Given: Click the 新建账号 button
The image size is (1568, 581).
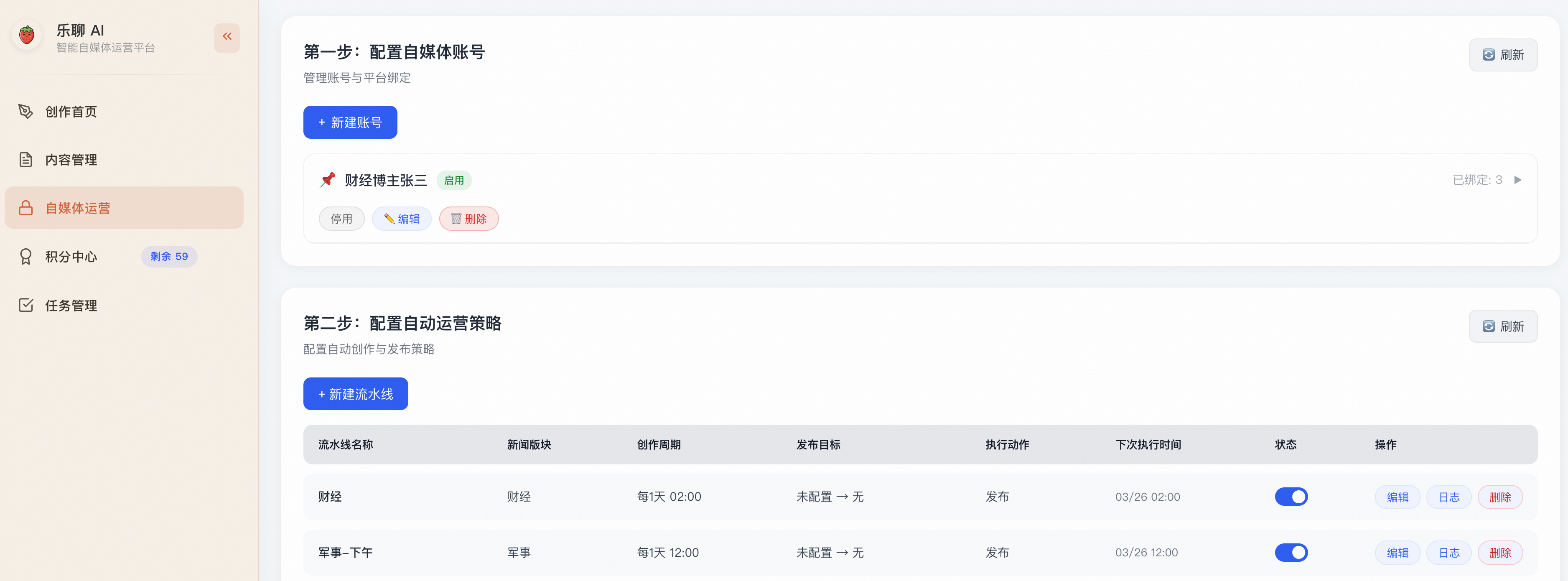Looking at the screenshot, I should click(350, 122).
